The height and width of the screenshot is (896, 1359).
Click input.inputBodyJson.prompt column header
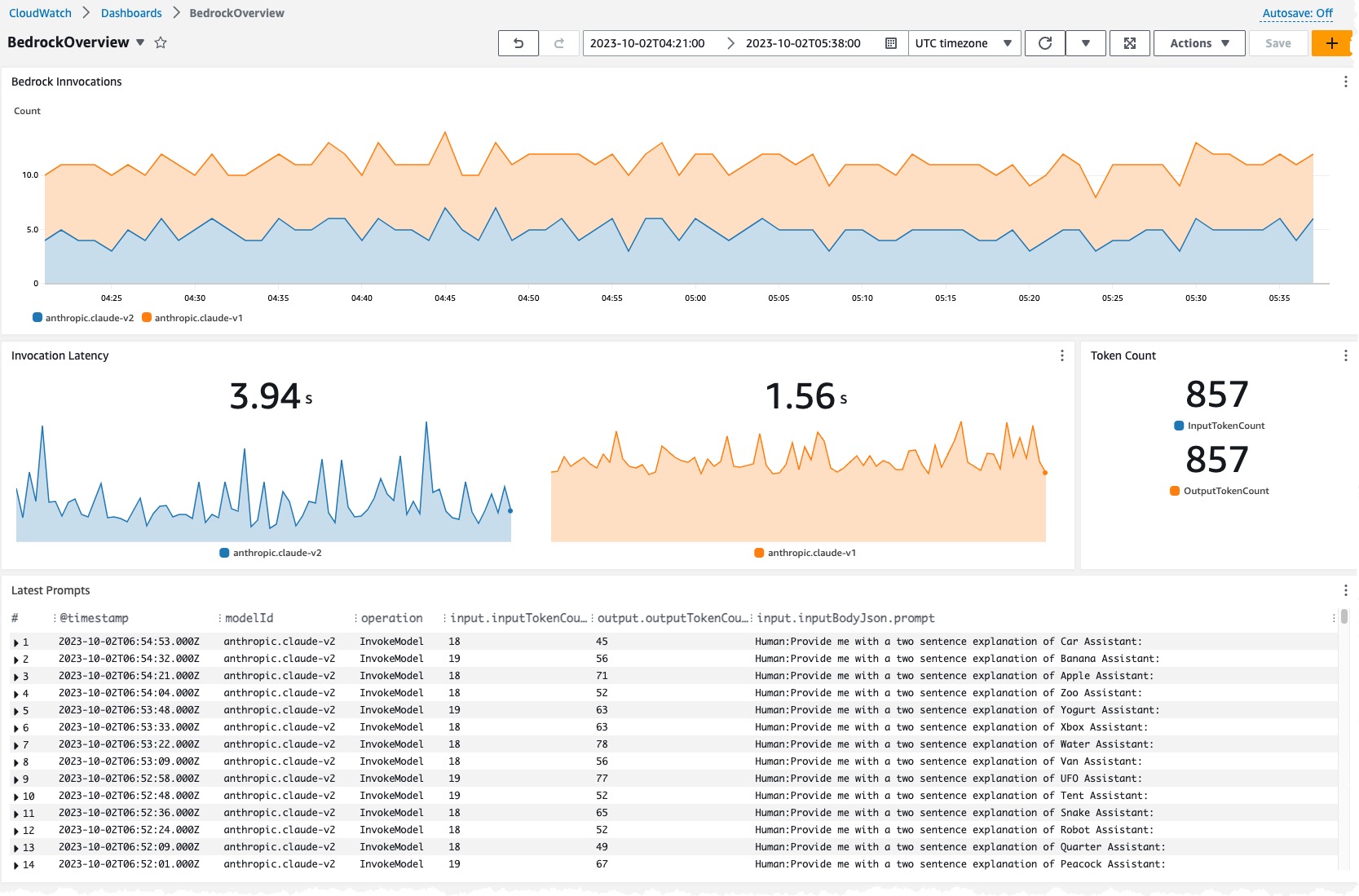(845, 618)
